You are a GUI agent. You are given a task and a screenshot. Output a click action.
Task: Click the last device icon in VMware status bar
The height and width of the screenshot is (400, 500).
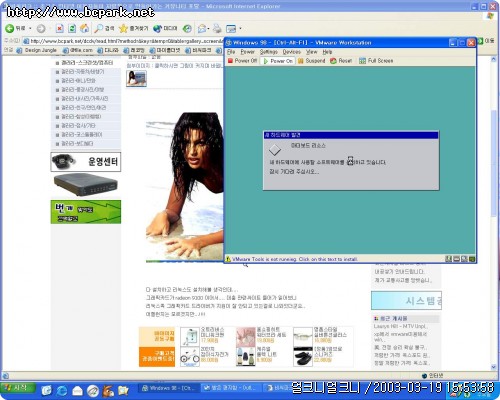coord(472,259)
